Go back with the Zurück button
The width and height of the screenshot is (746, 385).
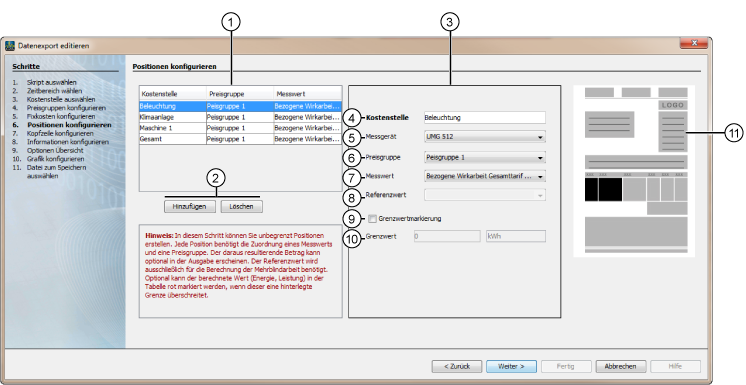pos(457,366)
